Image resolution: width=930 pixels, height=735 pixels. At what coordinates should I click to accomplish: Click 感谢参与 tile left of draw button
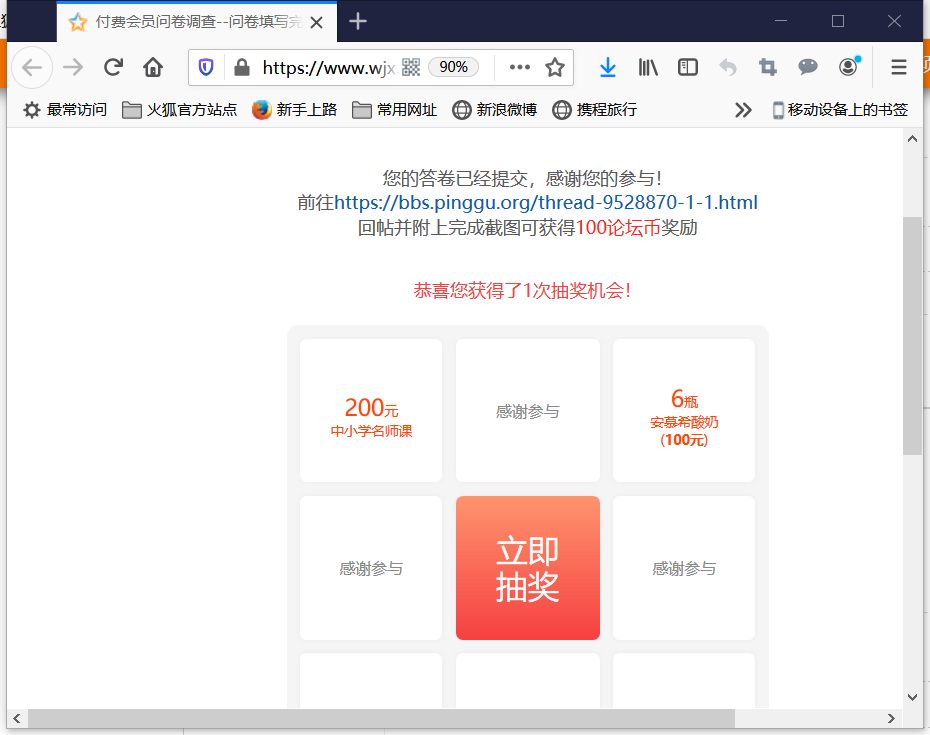tap(371, 568)
